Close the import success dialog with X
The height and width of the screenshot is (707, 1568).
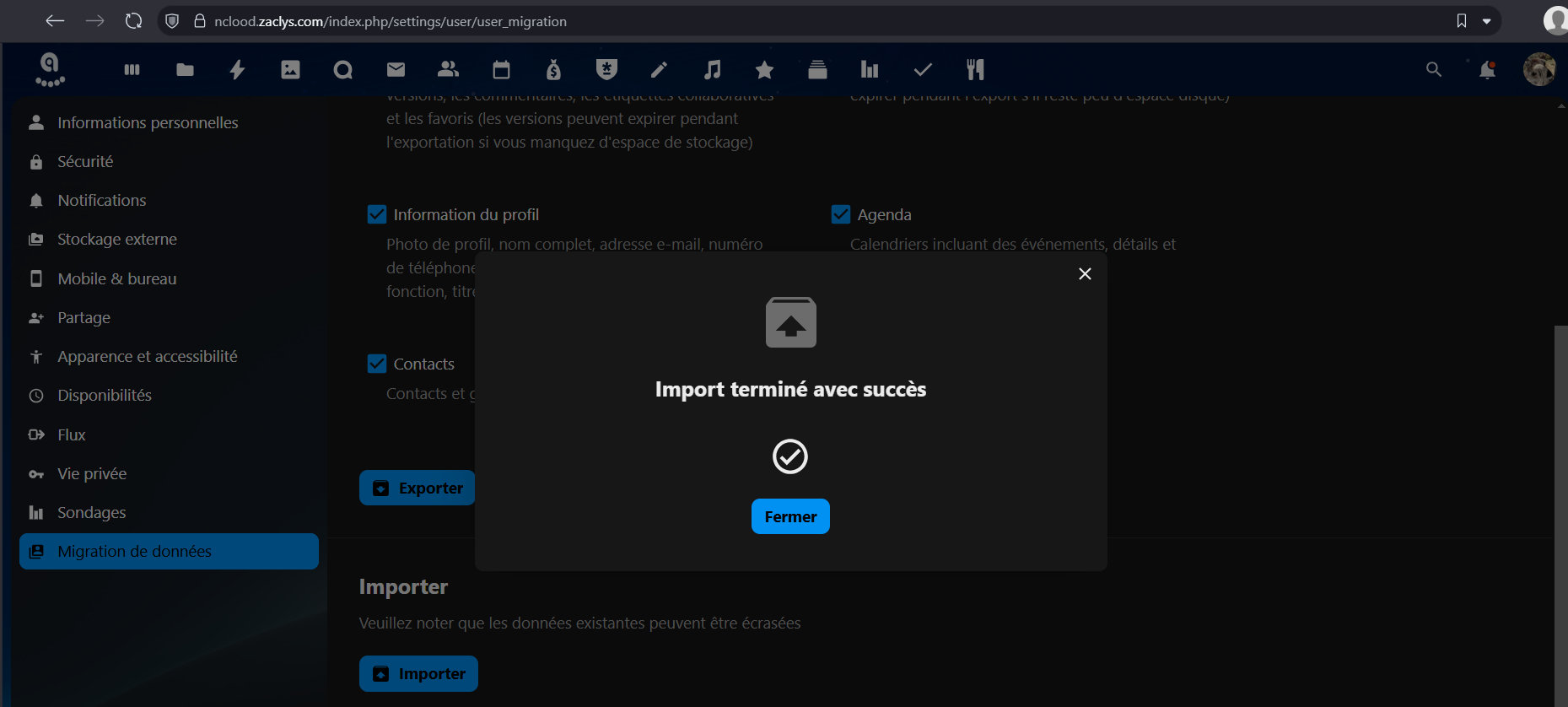click(x=1085, y=274)
